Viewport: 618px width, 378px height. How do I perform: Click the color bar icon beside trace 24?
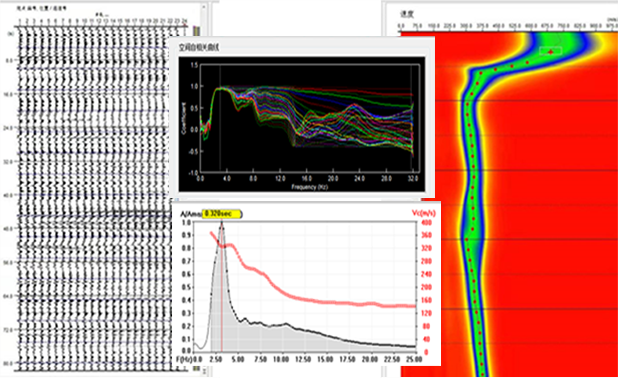point(196,30)
